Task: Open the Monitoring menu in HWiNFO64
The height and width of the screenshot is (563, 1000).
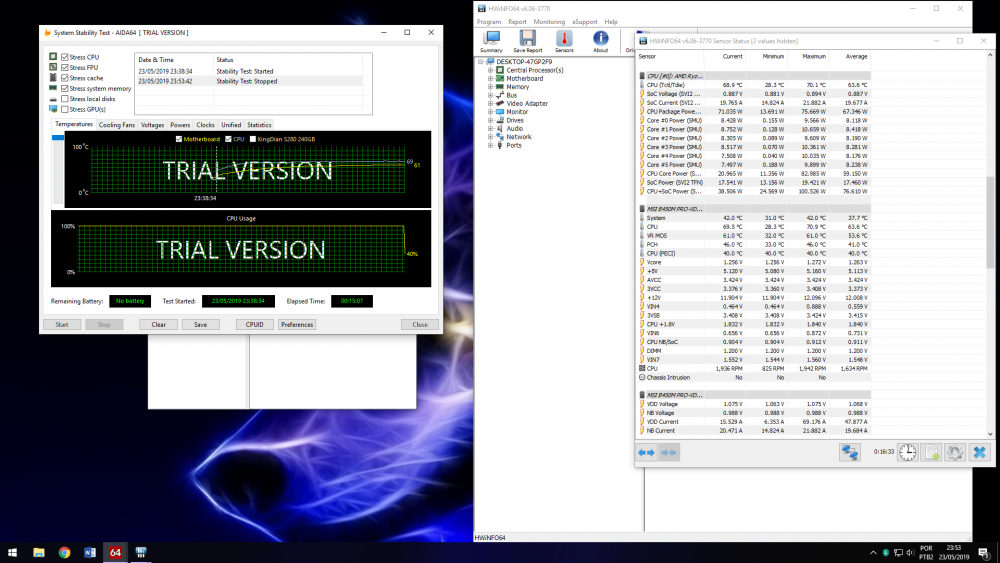Action: click(549, 21)
